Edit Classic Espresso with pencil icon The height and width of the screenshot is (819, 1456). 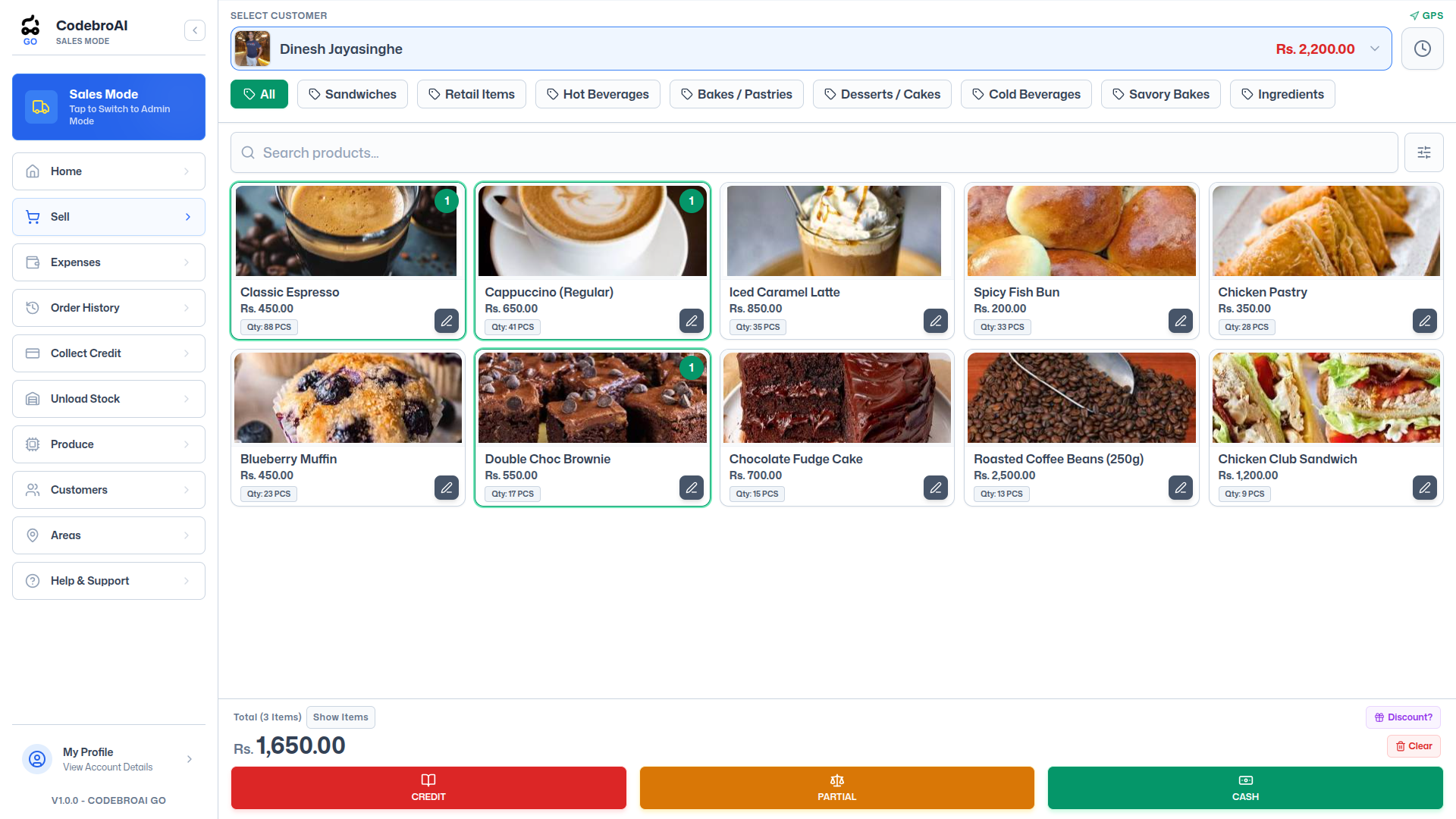click(x=447, y=321)
